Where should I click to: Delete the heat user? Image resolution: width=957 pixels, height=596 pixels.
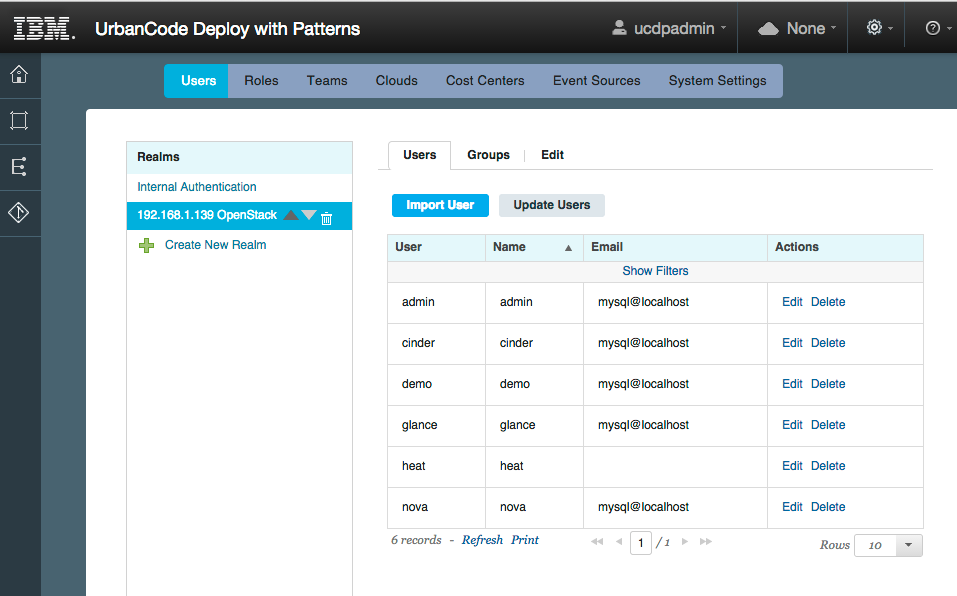(x=828, y=466)
